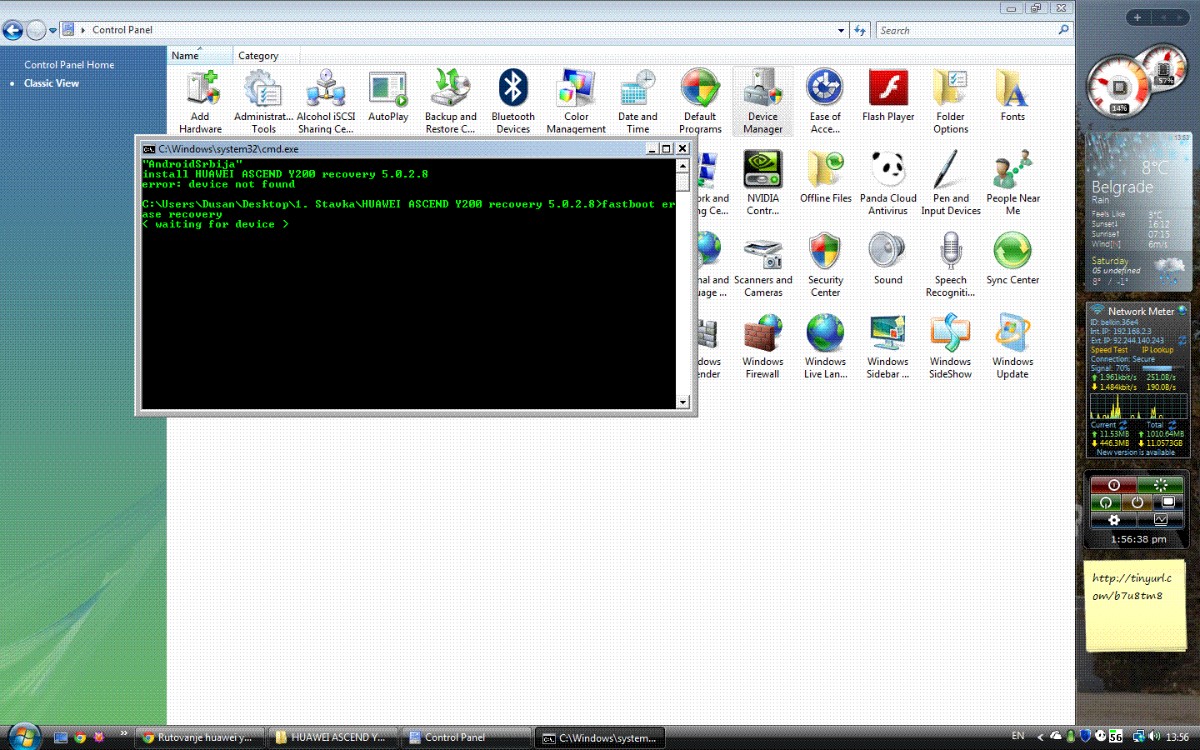Image resolution: width=1200 pixels, height=750 pixels.
Task: Click the address bar refresh button
Action: pos(859,31)
